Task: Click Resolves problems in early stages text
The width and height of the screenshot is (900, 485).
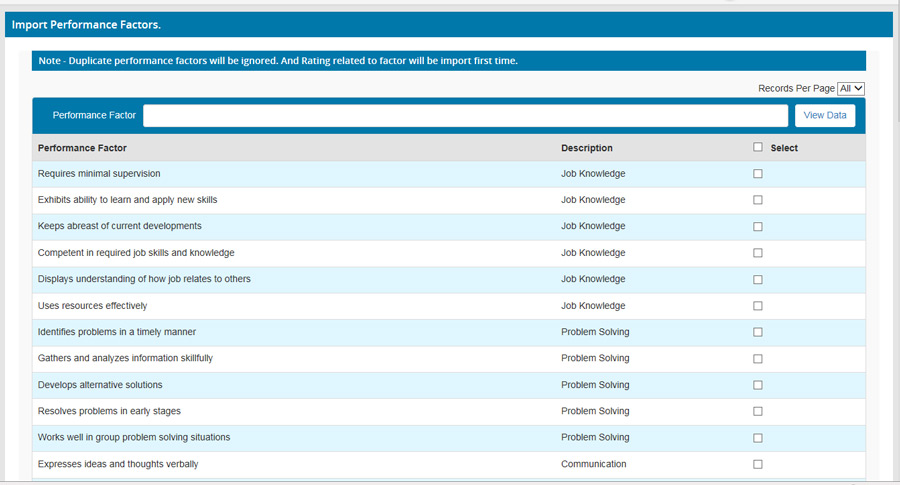Action: coord(109,411)
